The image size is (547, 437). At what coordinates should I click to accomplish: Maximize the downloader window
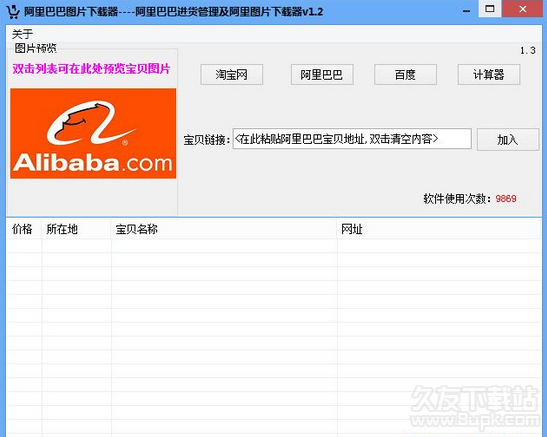[x=490, y=9]
